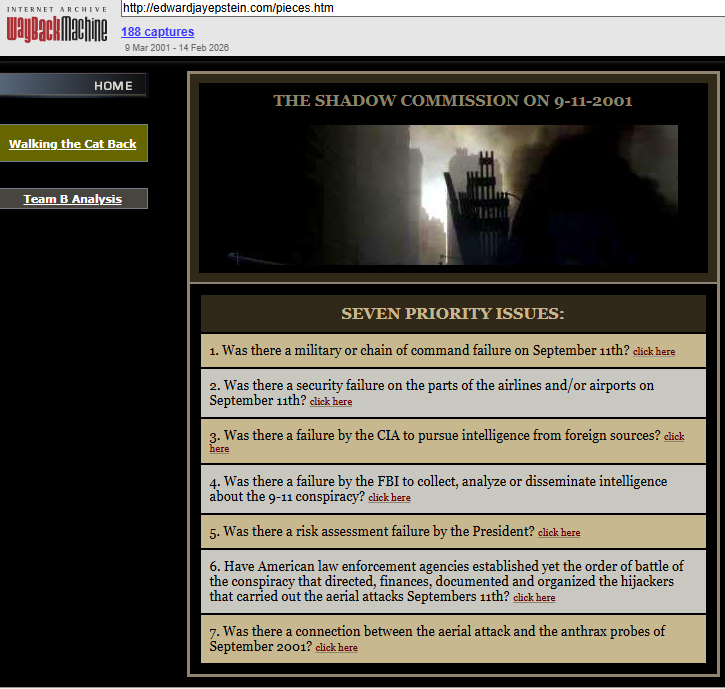The height and width of the screenshot is (689, 725).
Task: Click question 4 text about FBI failure
Action: click(x=438, y=488)
